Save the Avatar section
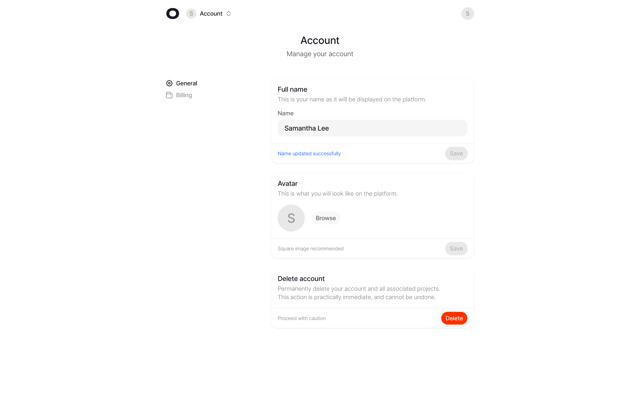This screenshot has width=640, height=401. coord(456,248)
